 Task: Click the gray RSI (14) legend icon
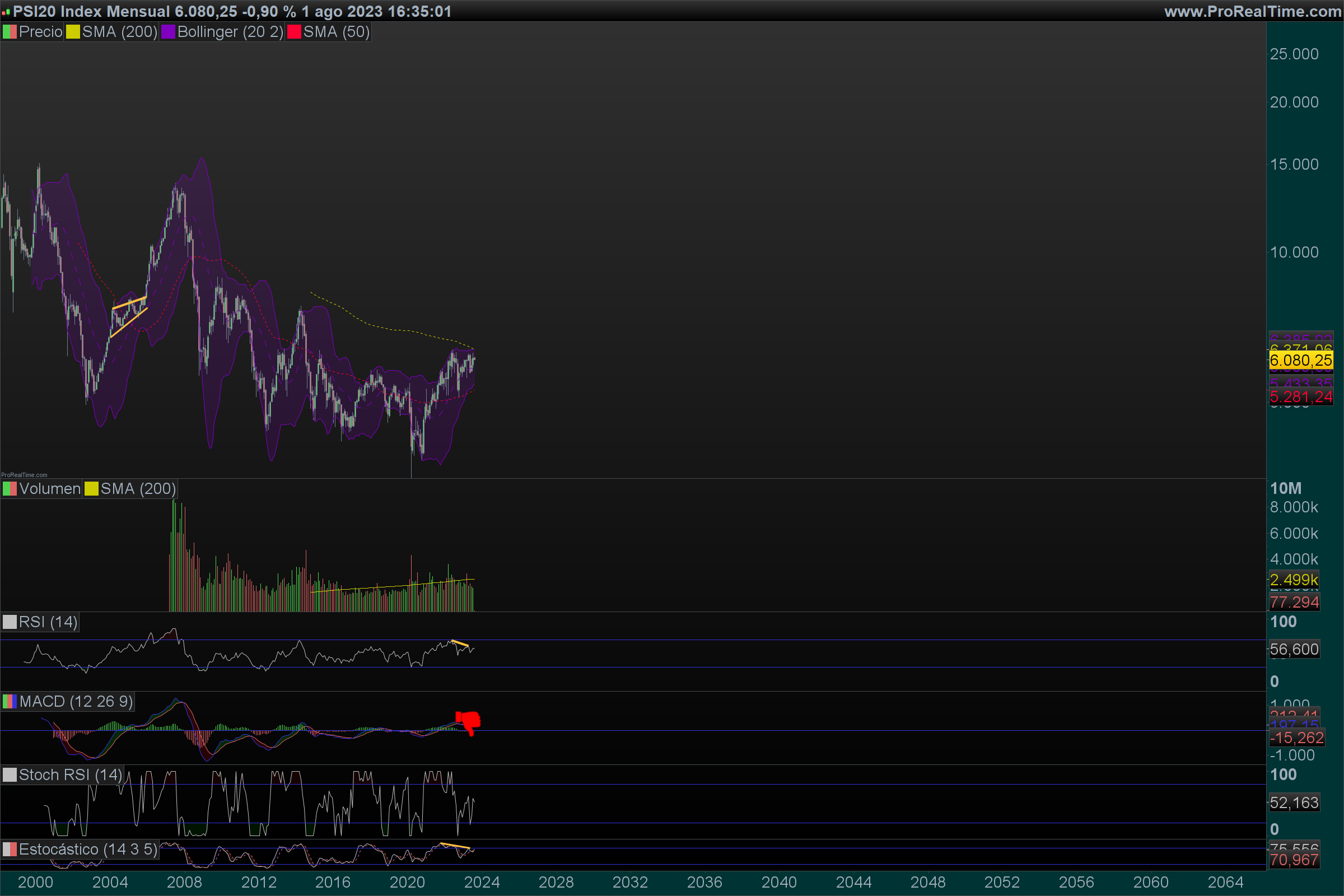coord(10,622)
